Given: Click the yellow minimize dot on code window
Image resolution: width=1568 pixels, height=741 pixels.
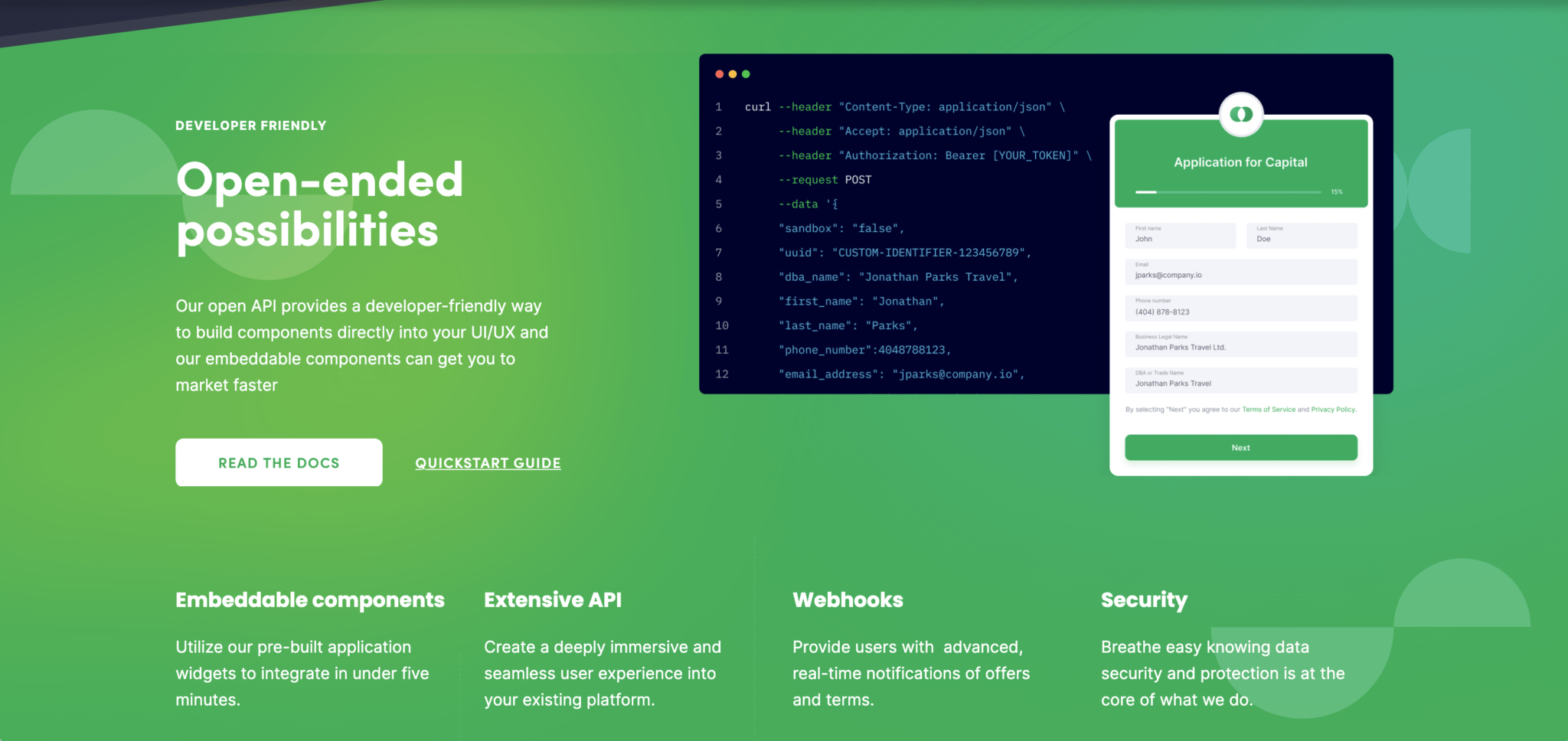Looking at the screenshot, I should click(x=733, y=74).
